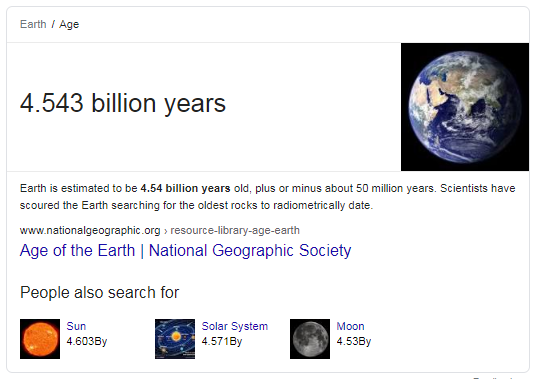This screenshot has height=379, width=536.
Task: Click the www.nationalgeographic.org URL text
Action: click(90, 231)
